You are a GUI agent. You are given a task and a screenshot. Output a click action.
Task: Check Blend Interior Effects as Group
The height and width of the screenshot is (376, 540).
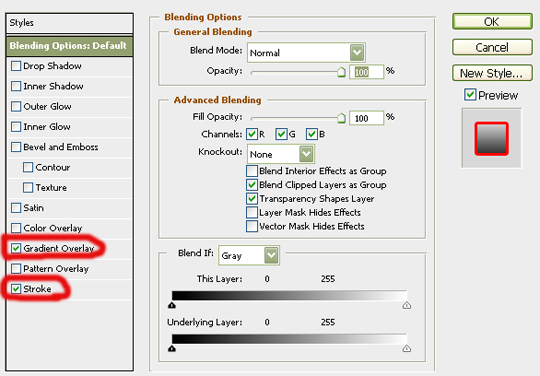[252, 171]
